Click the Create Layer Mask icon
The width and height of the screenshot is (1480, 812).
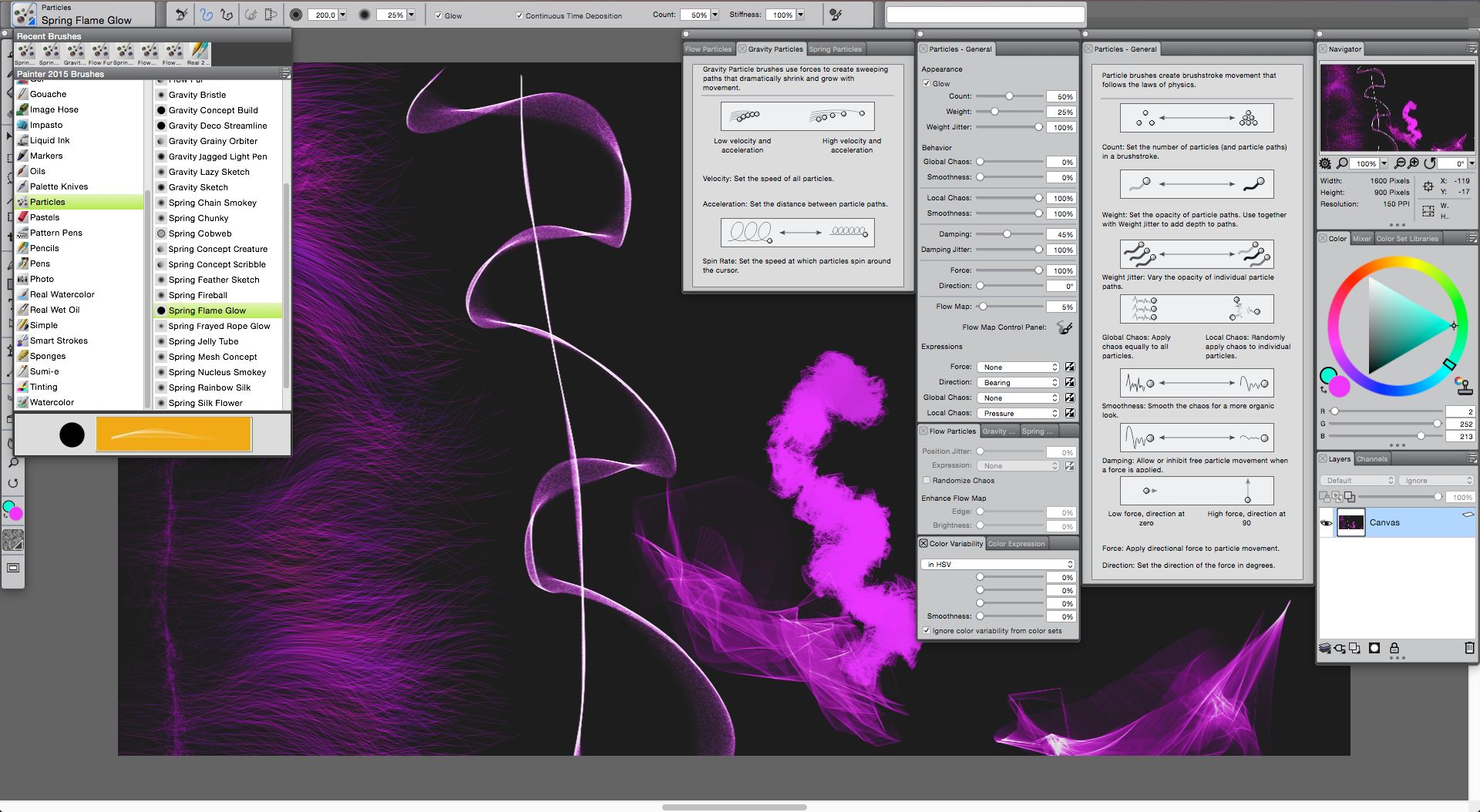click(x=1374, y=648)
